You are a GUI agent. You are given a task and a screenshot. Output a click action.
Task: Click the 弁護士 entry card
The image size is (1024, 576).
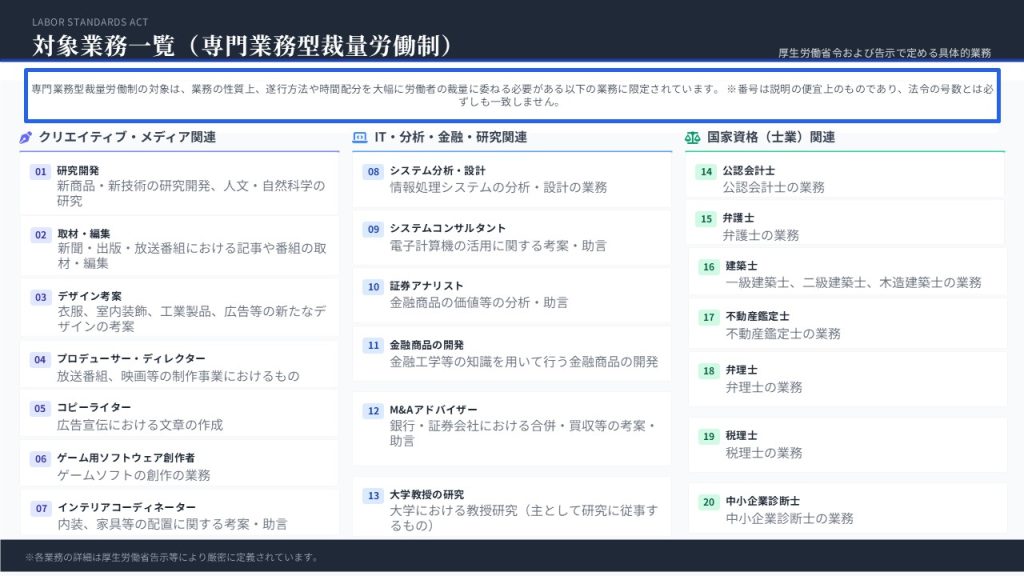pos(846,227)
